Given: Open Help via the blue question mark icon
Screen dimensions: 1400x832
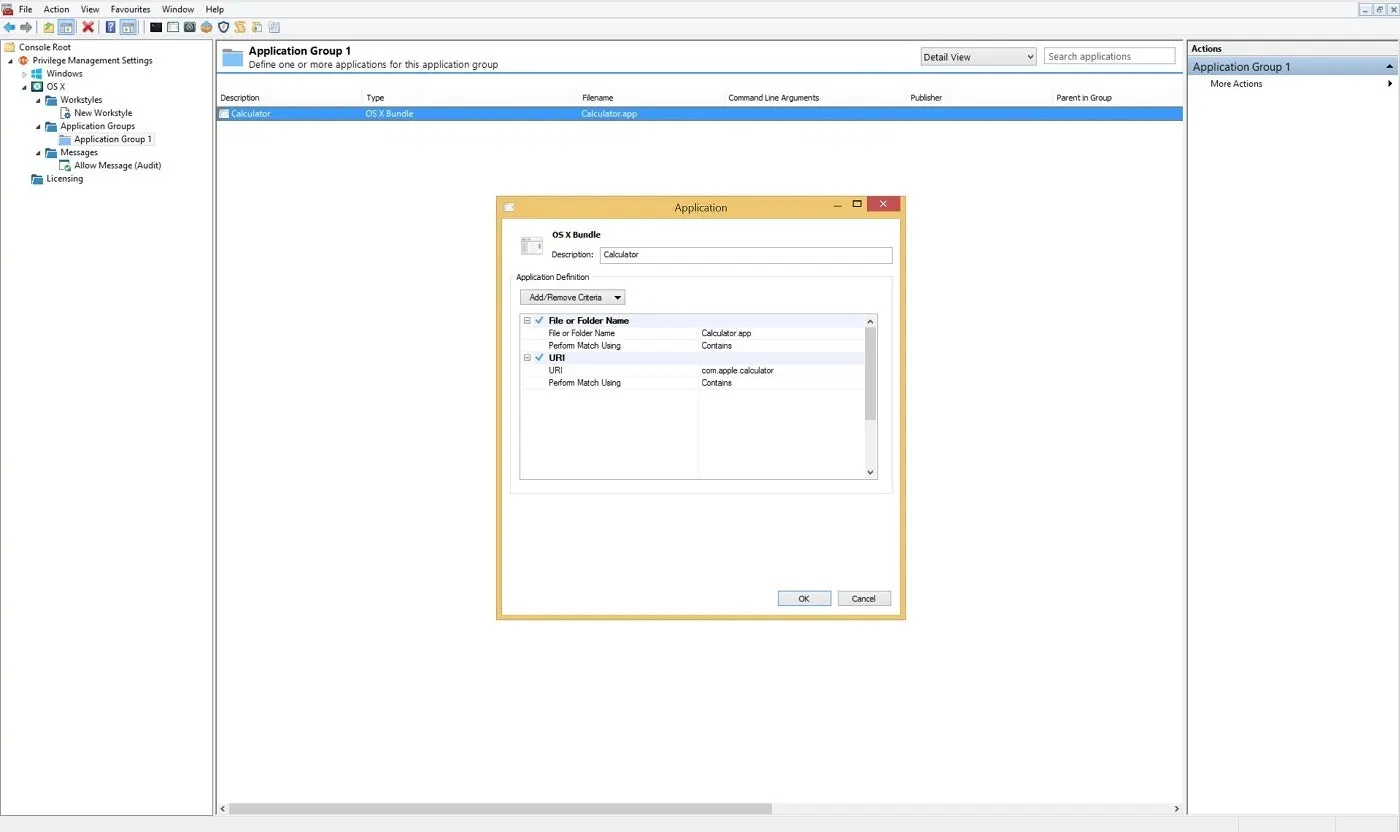Looking at the screenshot, I should (x=110, y=27).
